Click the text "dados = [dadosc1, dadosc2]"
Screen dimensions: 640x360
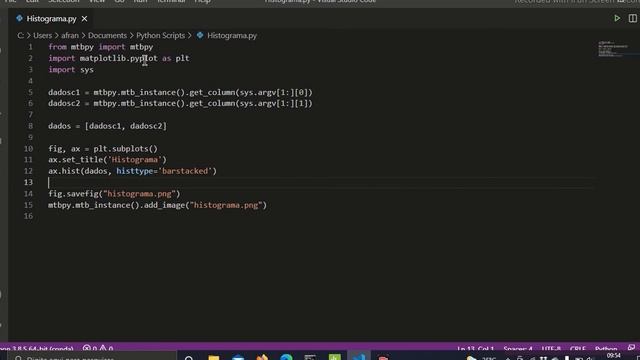(107, 126)
